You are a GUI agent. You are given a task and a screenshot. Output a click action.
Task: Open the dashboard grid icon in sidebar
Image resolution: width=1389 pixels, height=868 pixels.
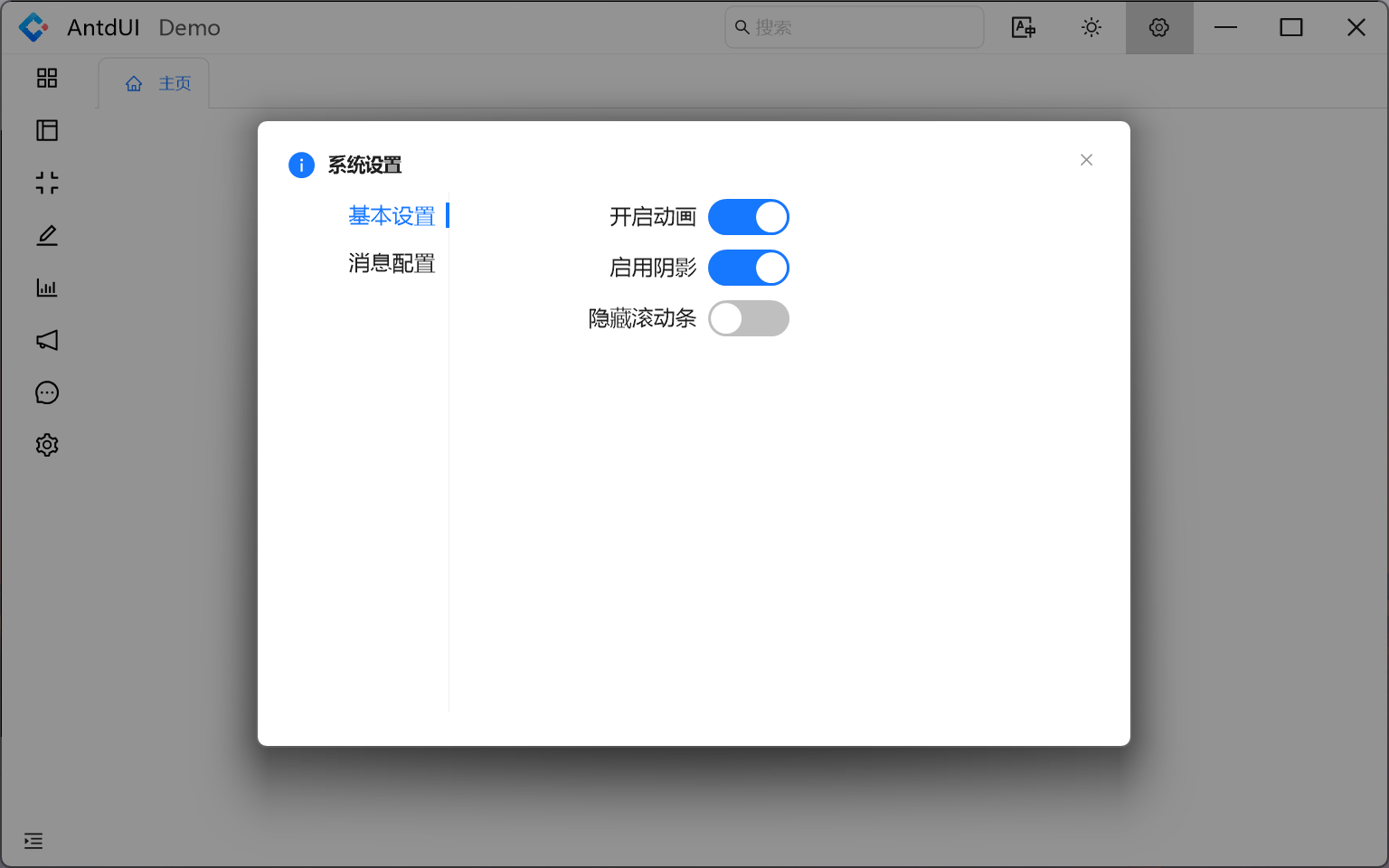[x=46, y=79]
